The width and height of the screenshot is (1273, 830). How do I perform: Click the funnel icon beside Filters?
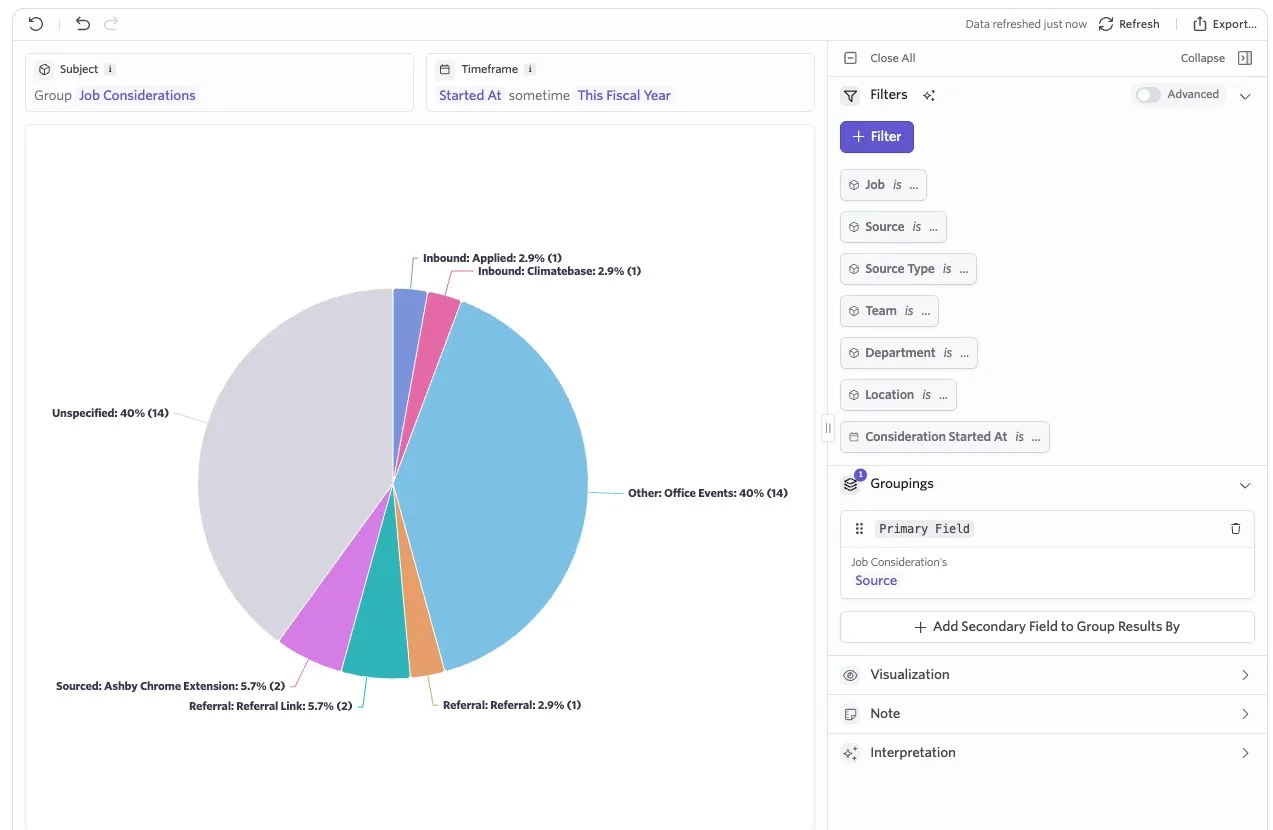850,95
